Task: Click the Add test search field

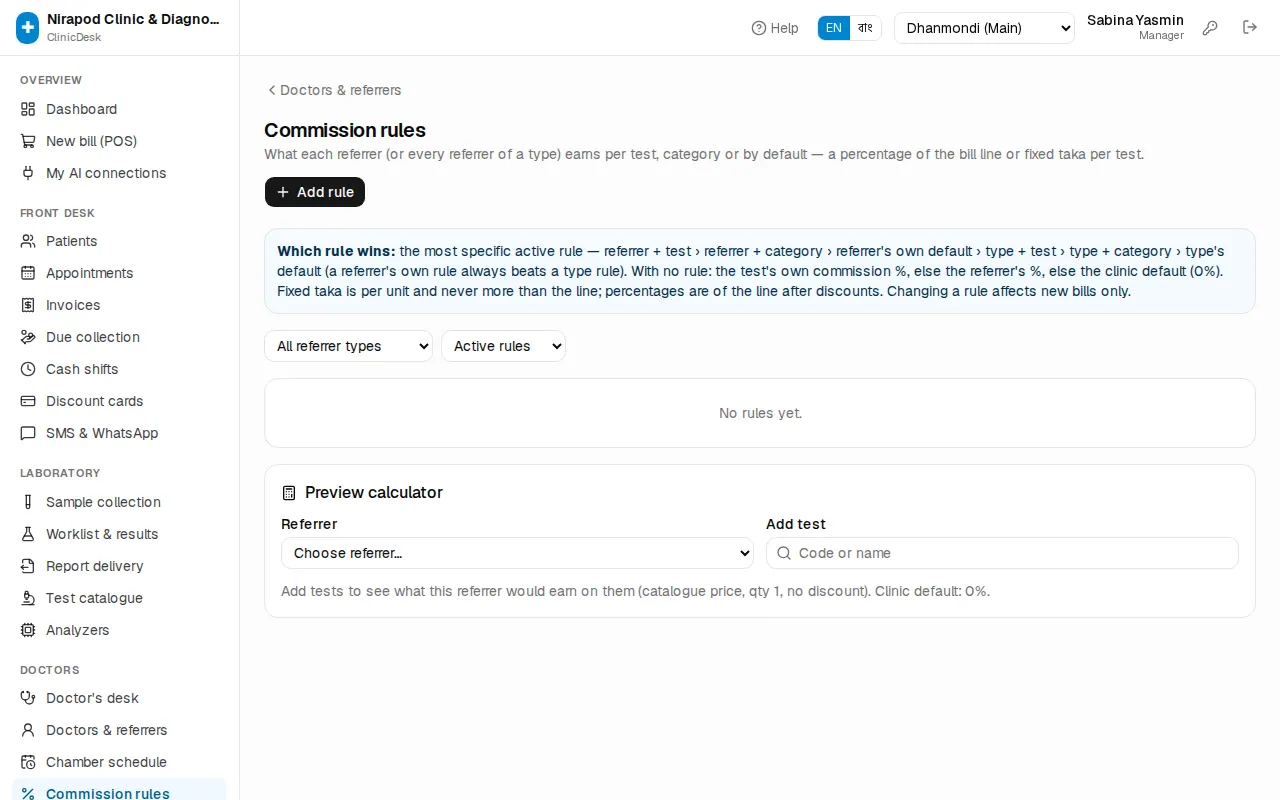Action: tap(1002, 553)
